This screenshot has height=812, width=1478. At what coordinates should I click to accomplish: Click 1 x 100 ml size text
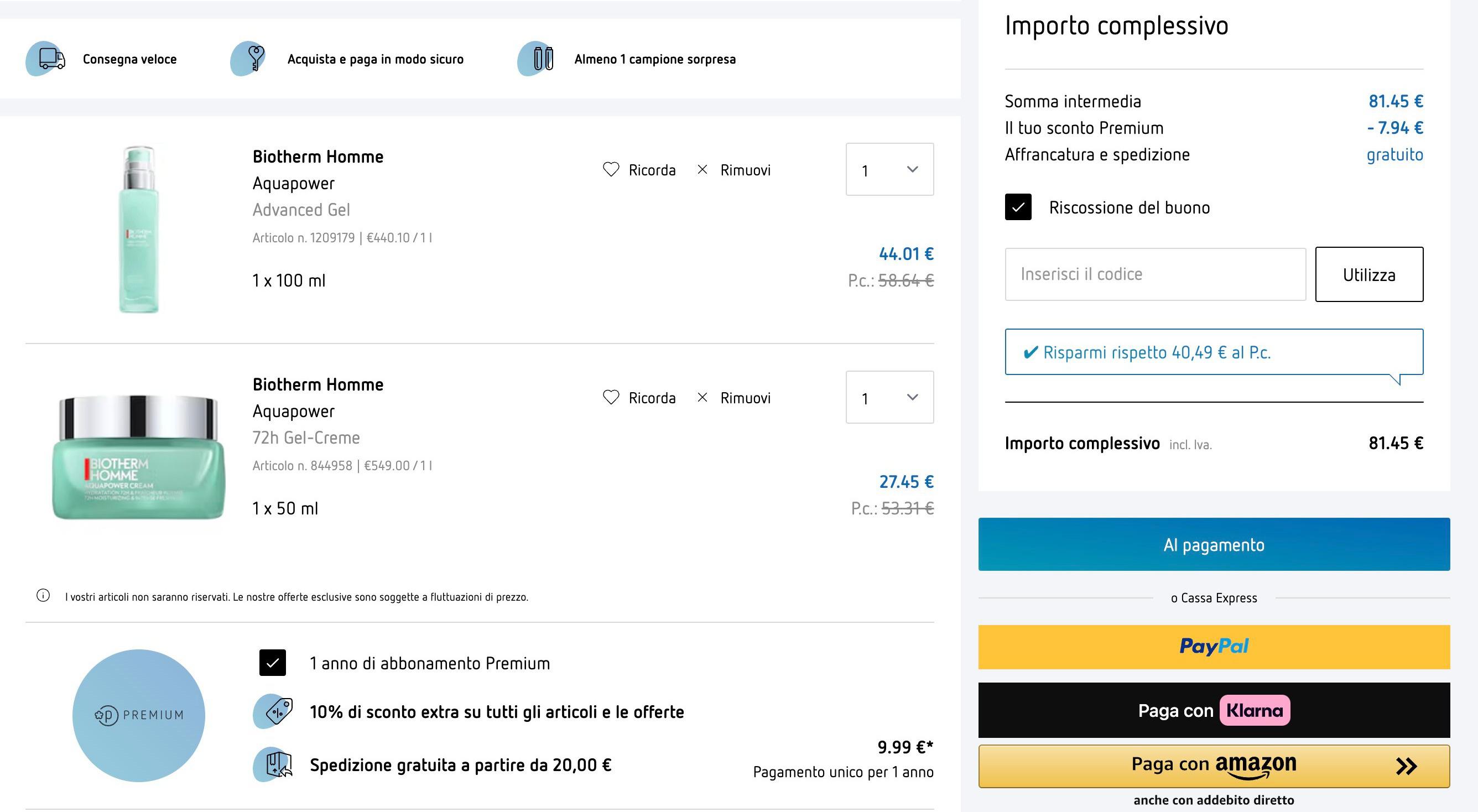289,280
